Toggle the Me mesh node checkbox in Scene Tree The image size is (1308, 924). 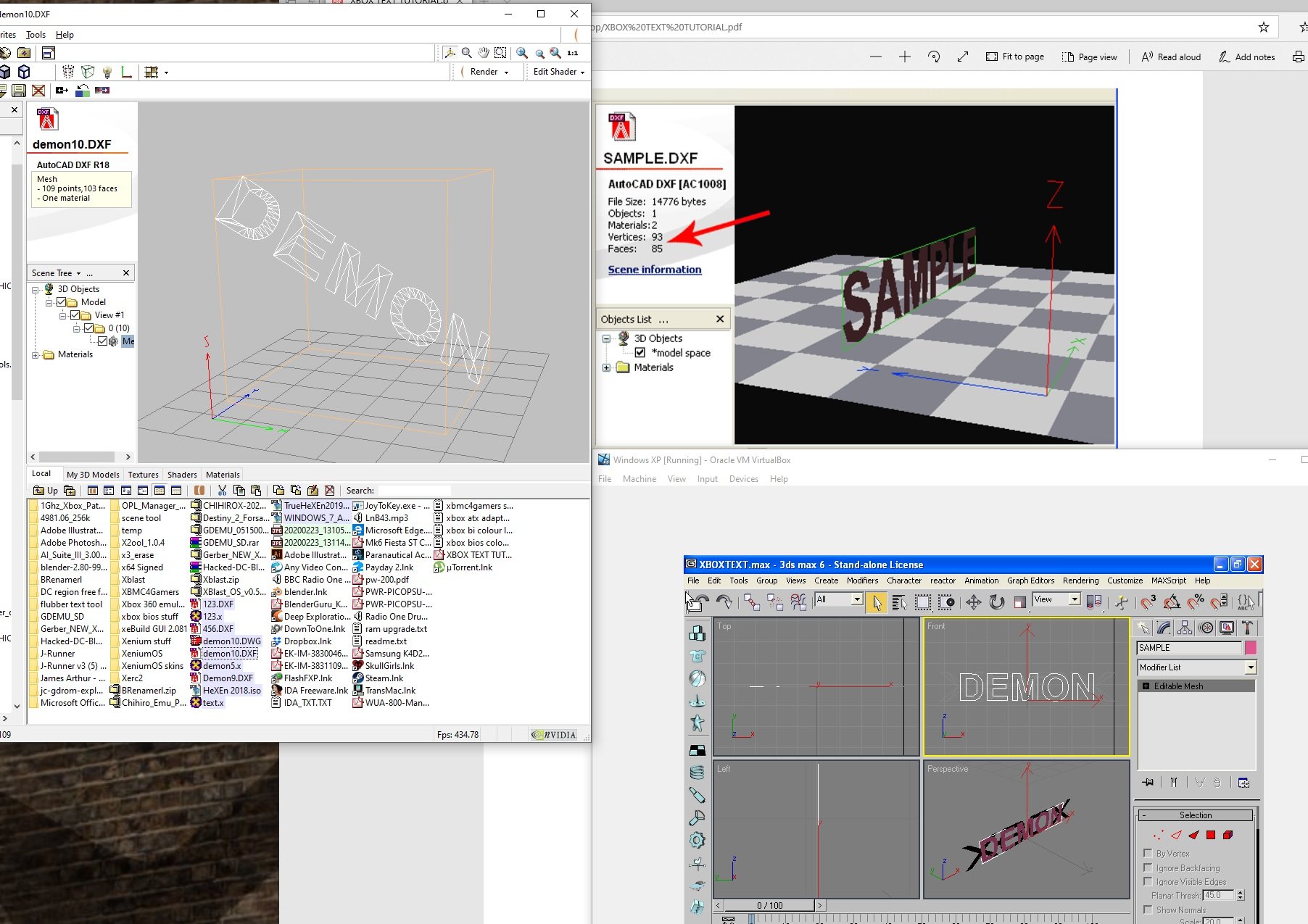pyautogui.click(x=102, y=341)
